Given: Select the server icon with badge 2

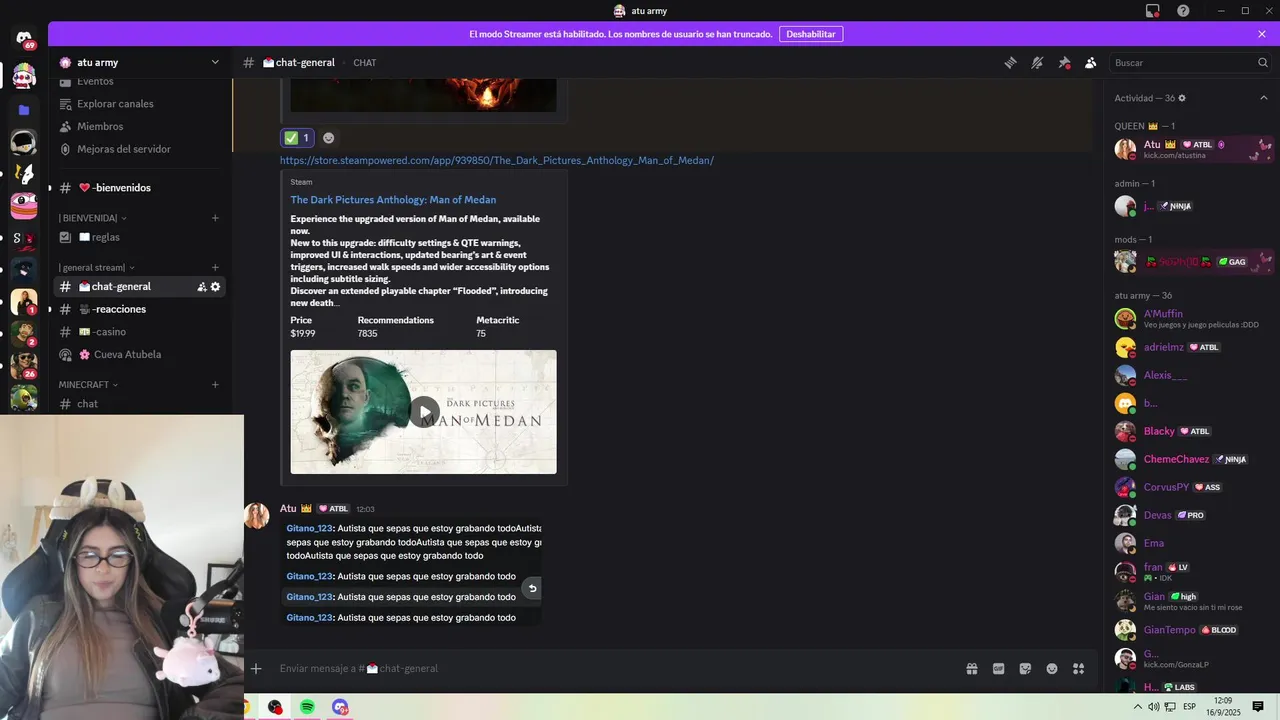Looking at the screenshot, I should (24, 334).
